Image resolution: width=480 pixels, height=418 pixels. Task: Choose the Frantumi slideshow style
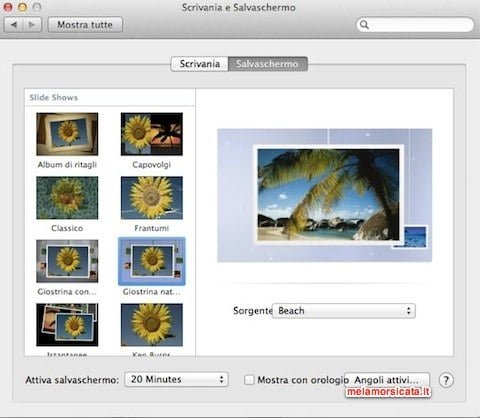(152, 198)
